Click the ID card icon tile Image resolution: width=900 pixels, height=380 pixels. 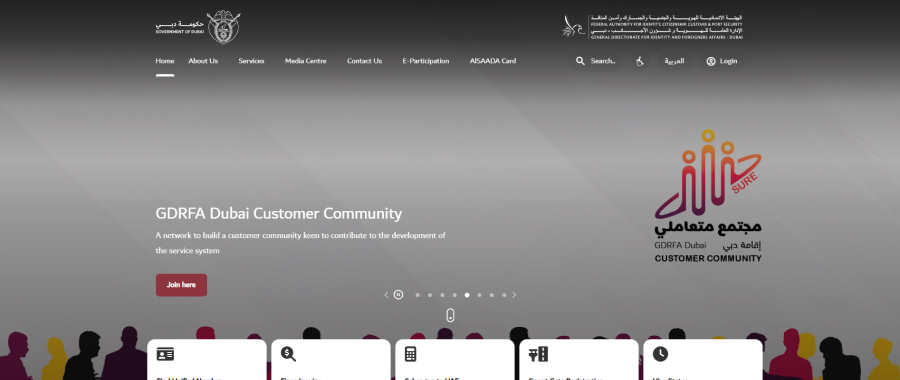[165, 354]
